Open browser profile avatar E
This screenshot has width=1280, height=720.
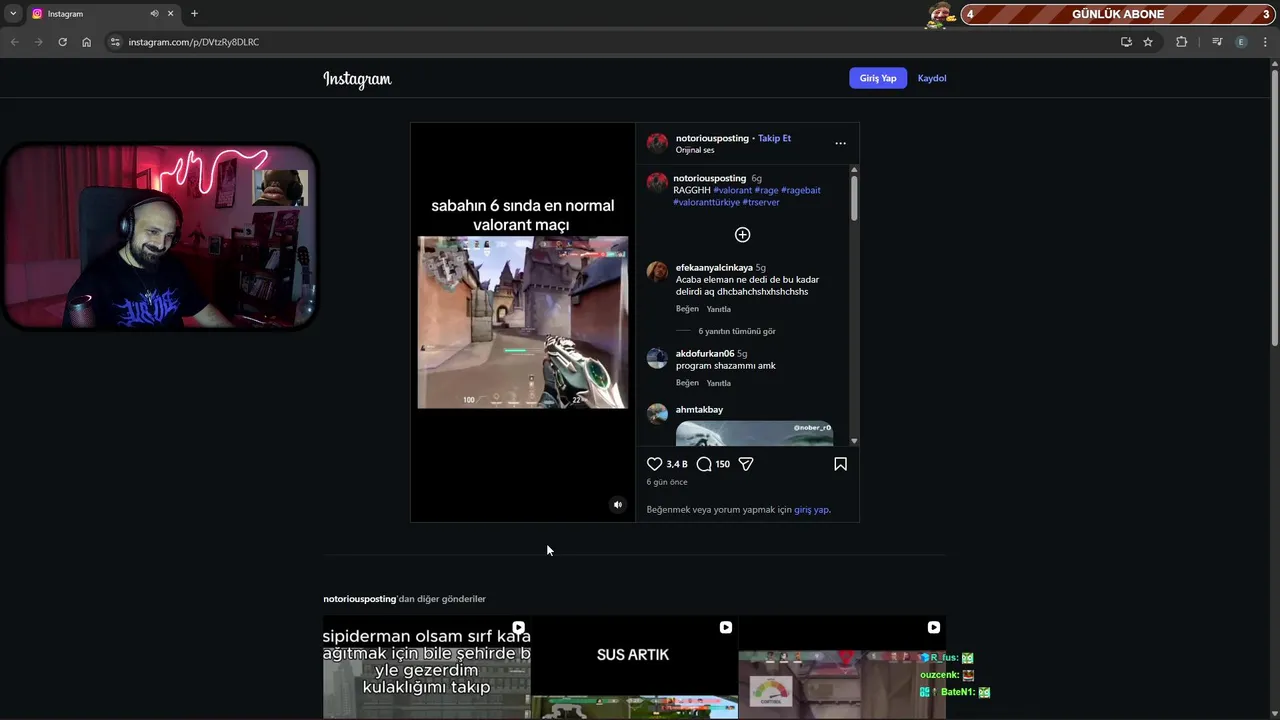pos(1241,42)
